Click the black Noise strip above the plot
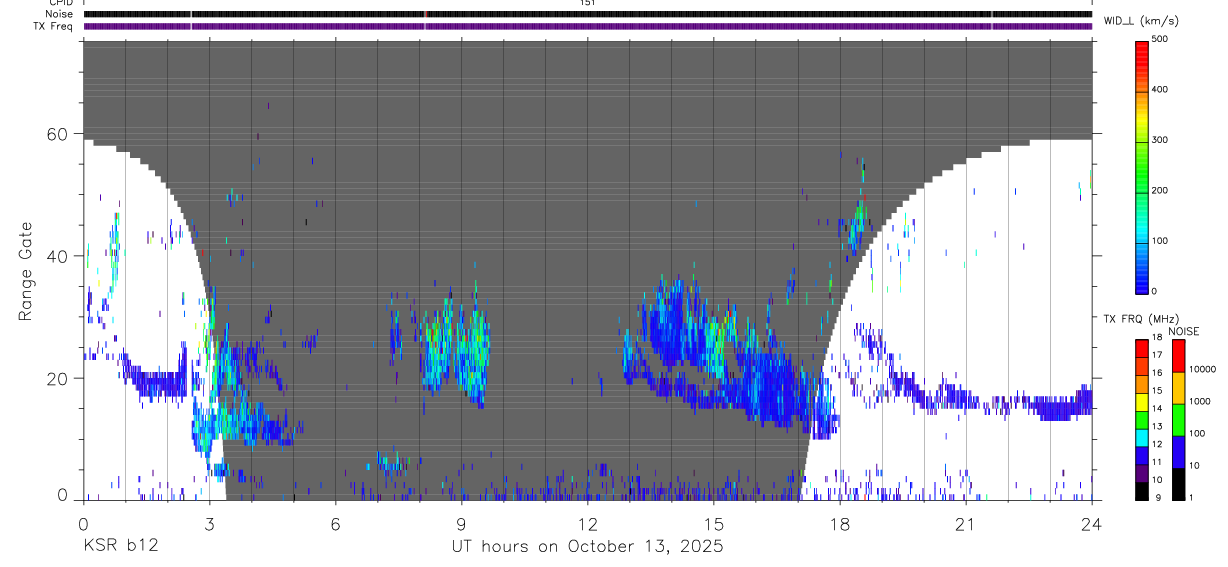The width and height of the screenshot is (1228, 567). pyautogui.click(x=587, y=14)
